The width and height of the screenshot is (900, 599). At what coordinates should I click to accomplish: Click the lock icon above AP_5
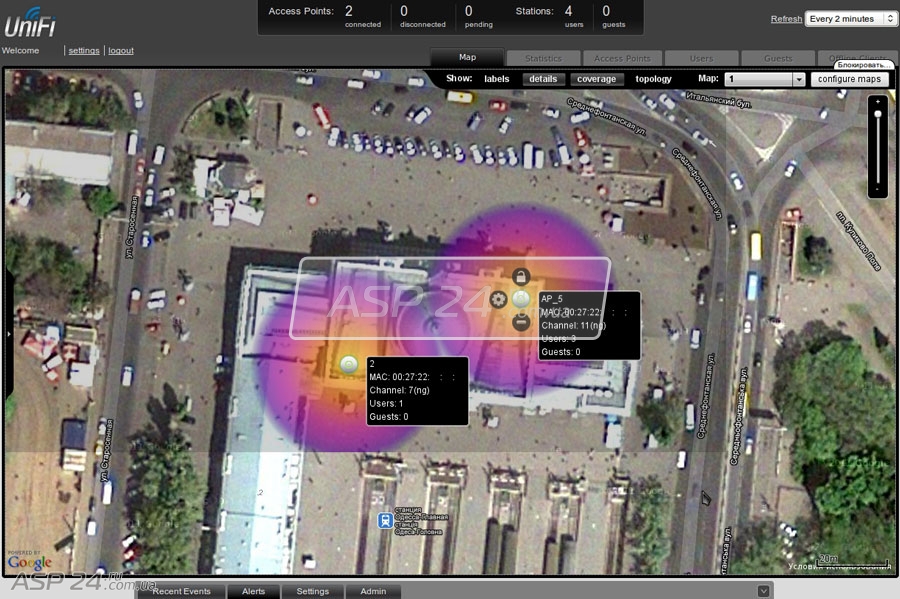tap(520, 277)
